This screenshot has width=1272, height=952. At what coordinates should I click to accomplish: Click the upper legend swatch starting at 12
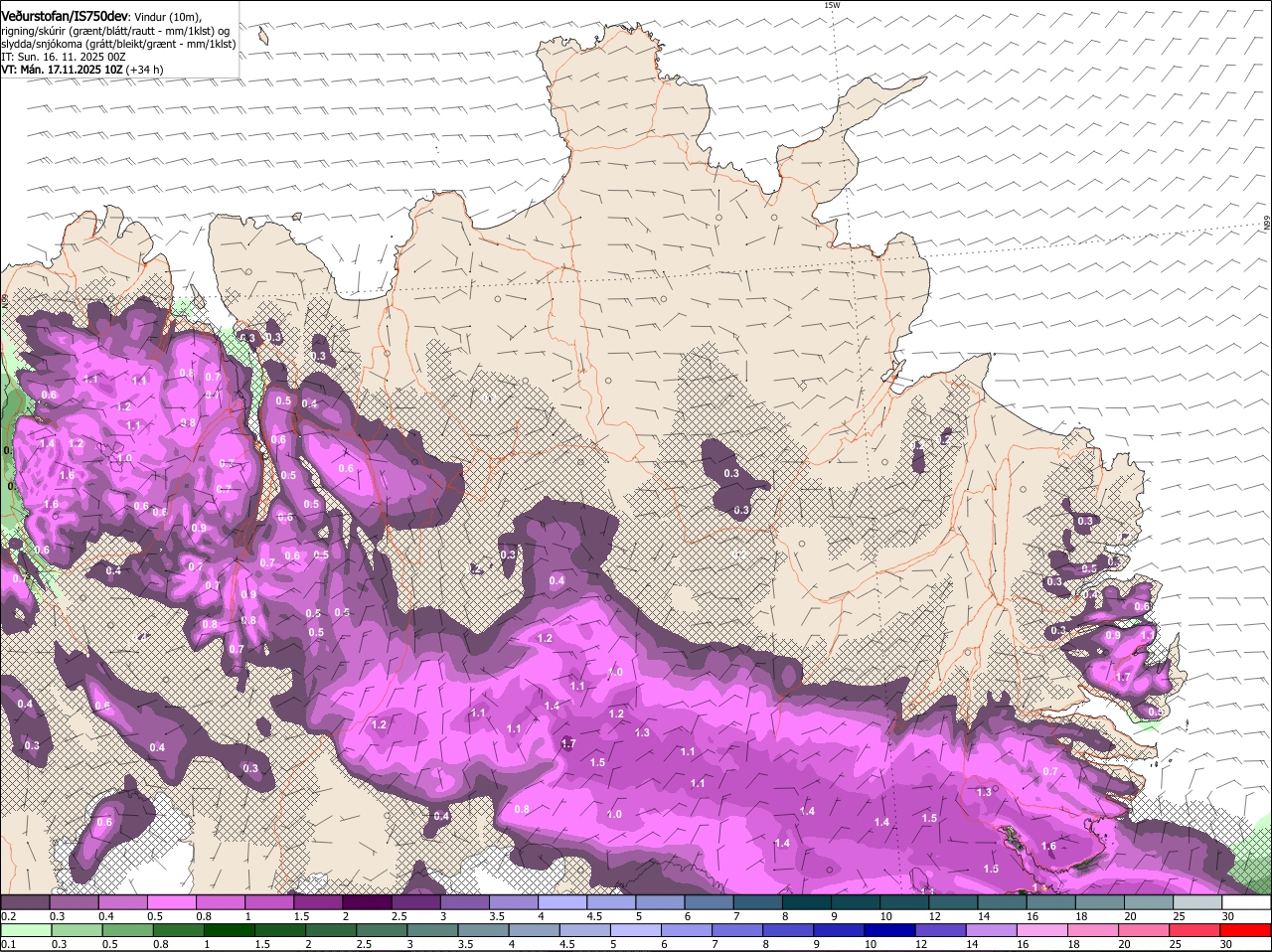(x=952, y=901)
